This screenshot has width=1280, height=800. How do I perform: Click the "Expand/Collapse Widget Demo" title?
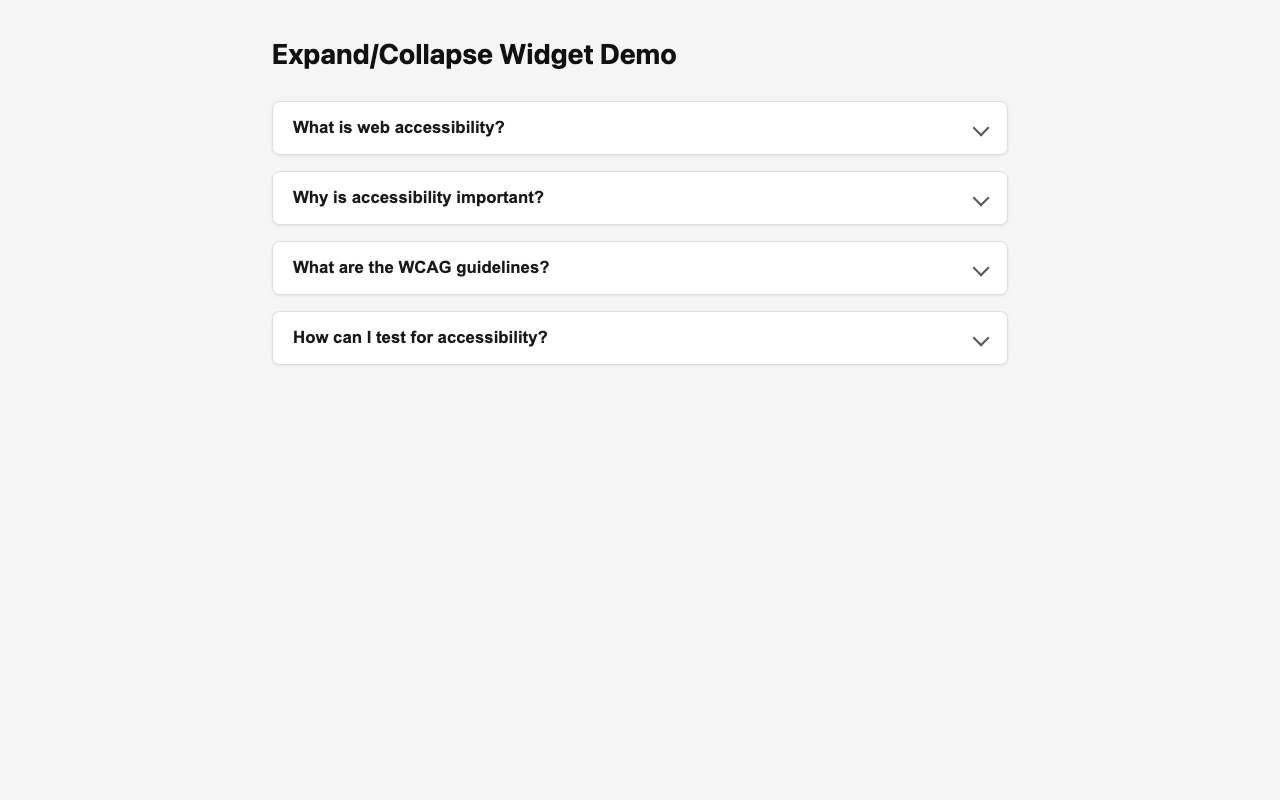coord(473,54)
